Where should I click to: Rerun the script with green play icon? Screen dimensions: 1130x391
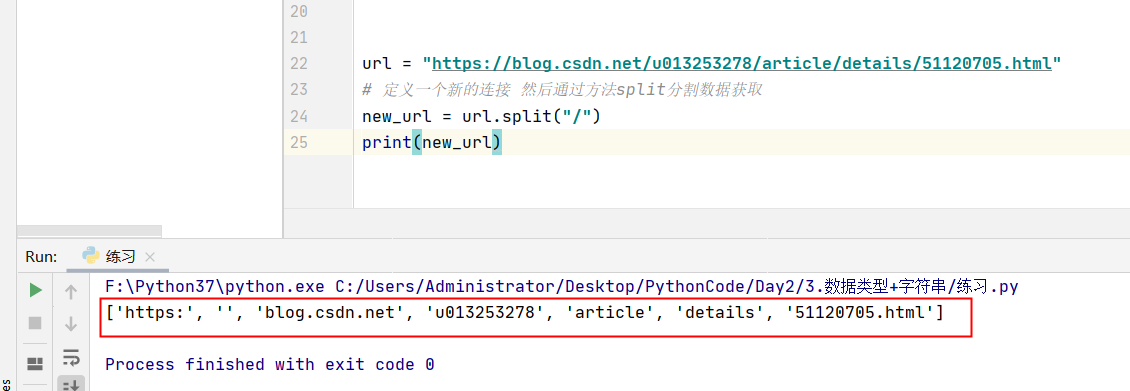coord(35,291)
